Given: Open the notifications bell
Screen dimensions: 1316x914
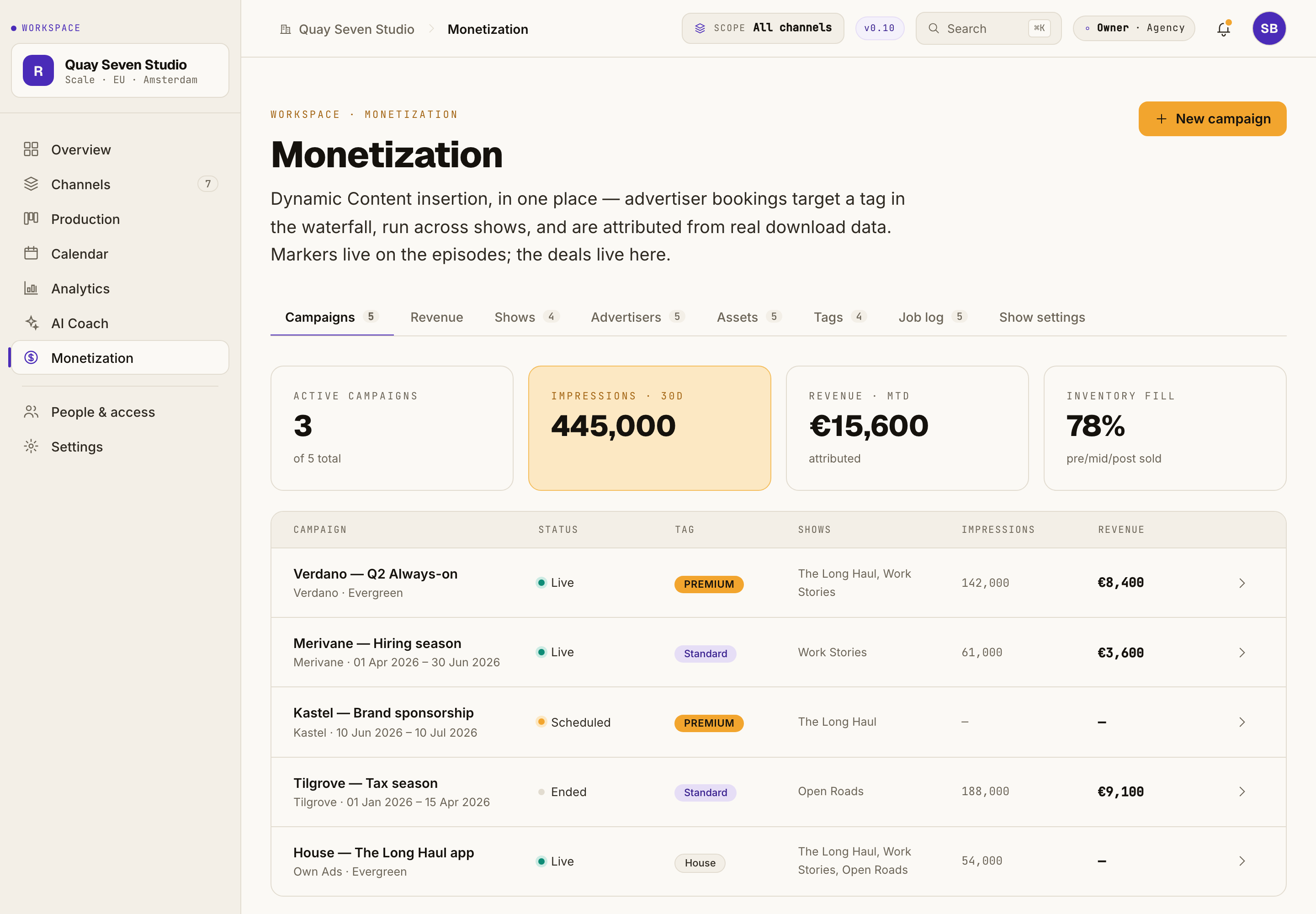Looking at the screenshot, I should 1224,29.
